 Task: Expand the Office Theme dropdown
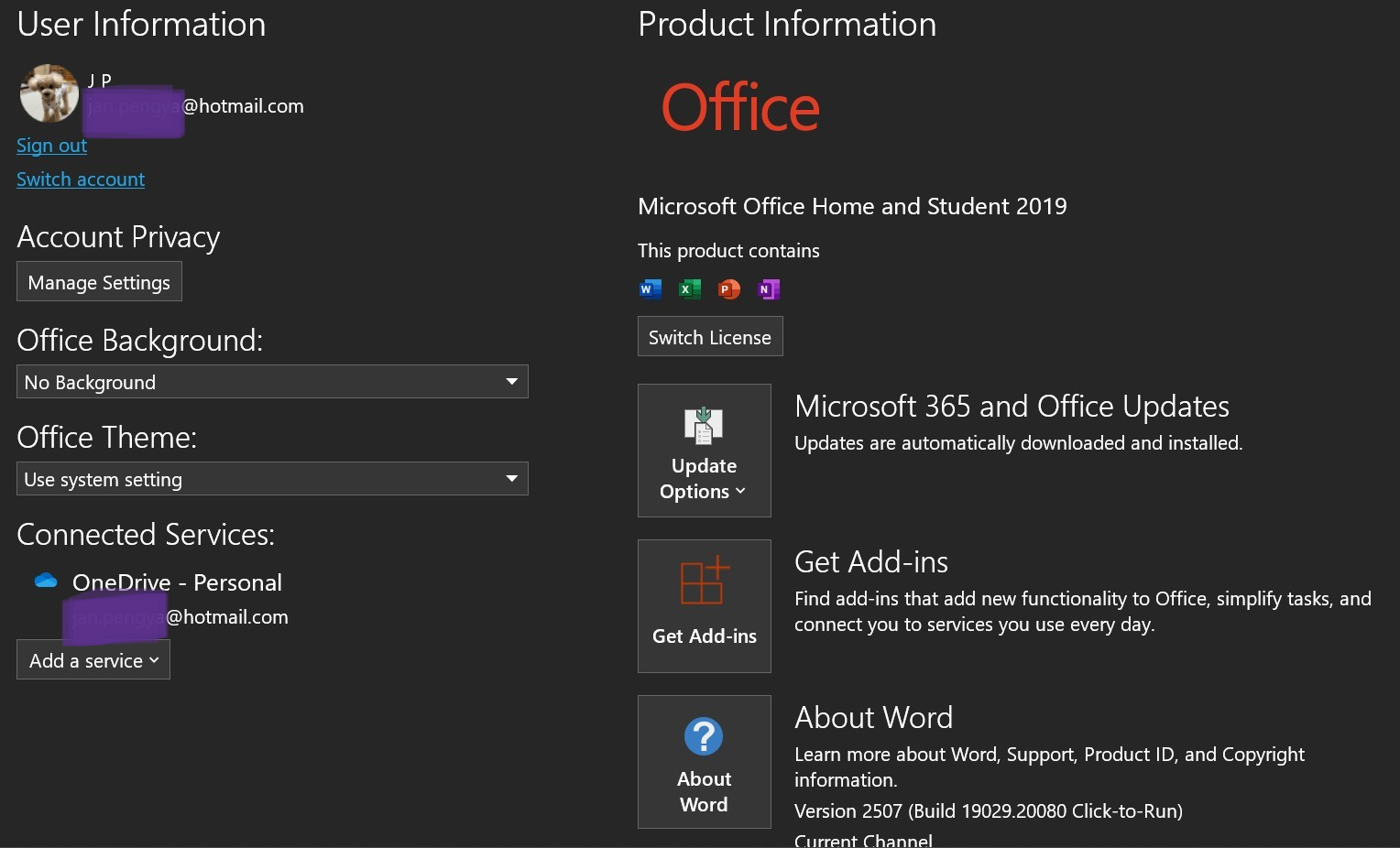pos(272,479)
